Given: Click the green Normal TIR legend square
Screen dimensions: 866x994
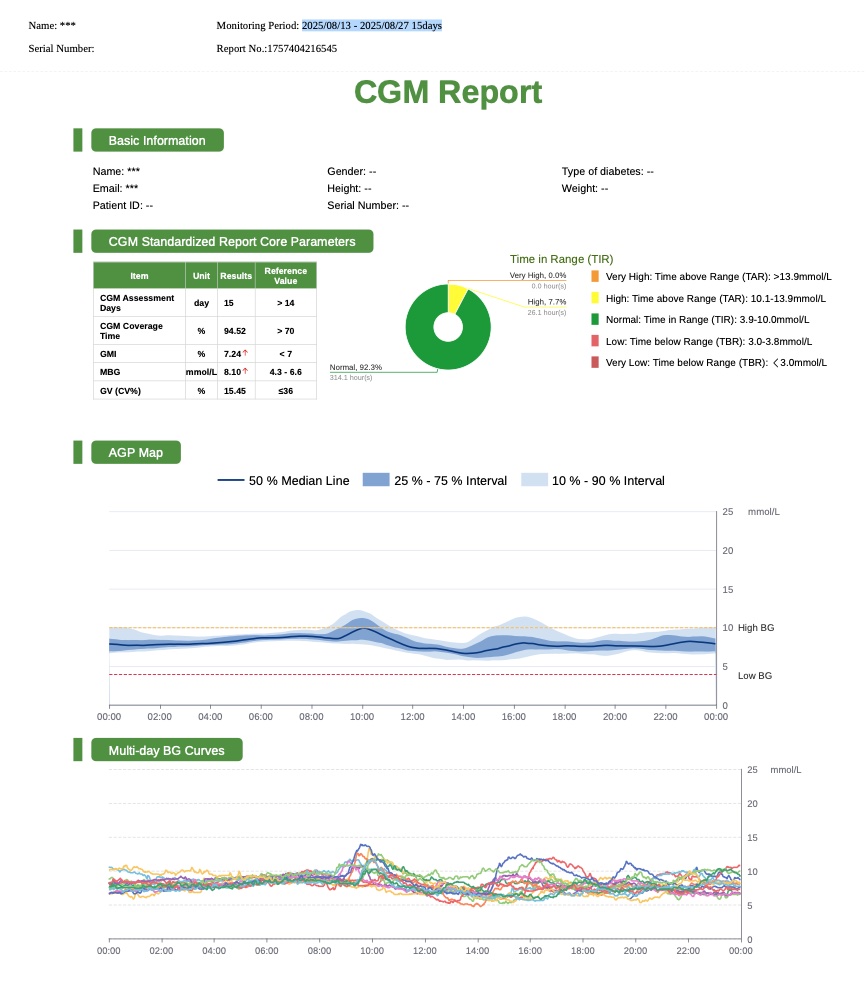Looking at the screenshot, I should click(595, 320).
